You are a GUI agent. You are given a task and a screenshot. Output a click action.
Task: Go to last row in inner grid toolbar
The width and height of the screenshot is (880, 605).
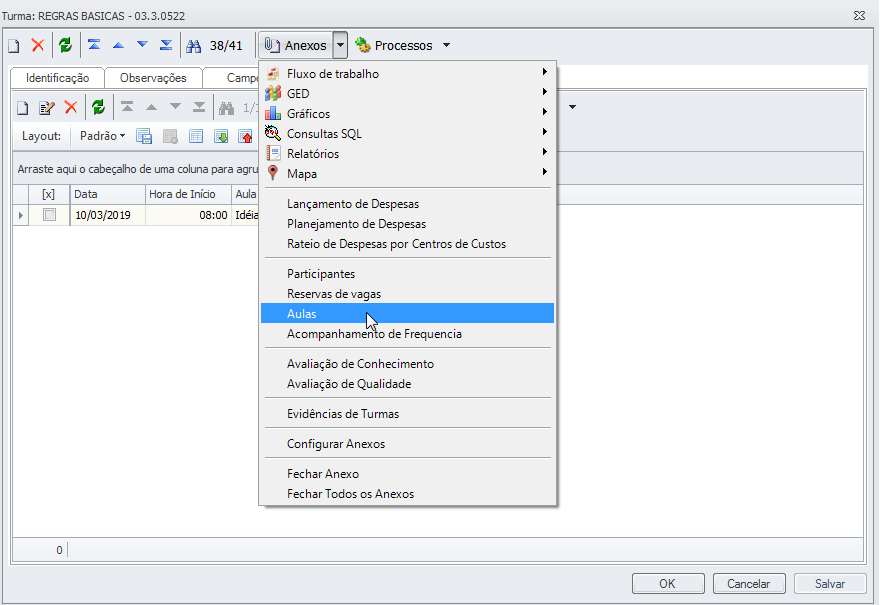pos(199,107)
